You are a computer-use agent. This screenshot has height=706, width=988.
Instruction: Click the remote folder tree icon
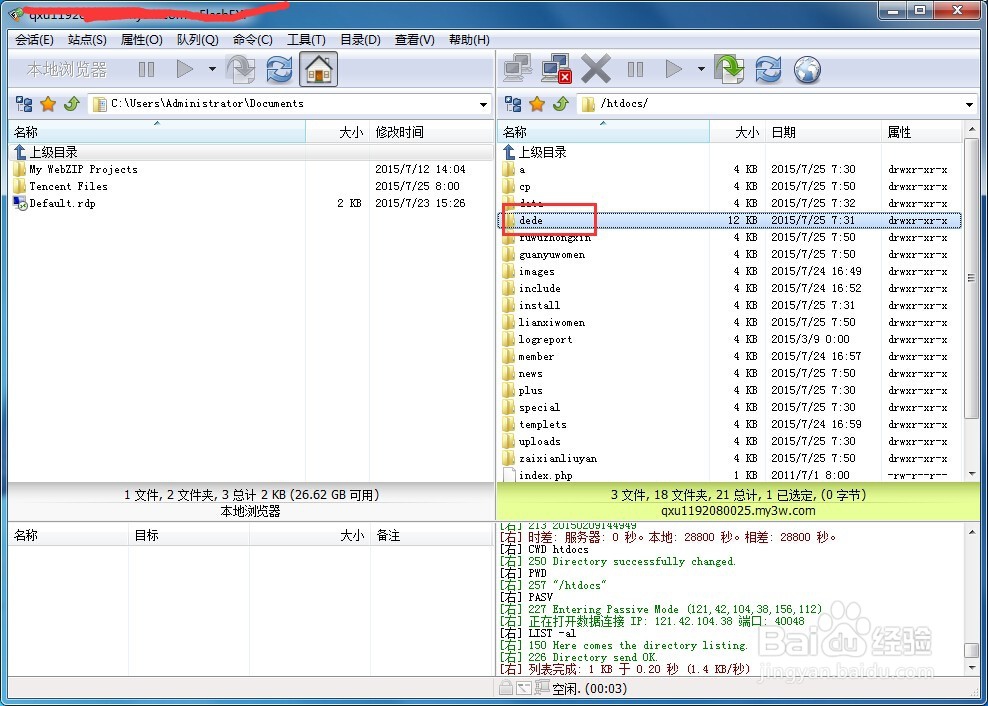point(513,104)
